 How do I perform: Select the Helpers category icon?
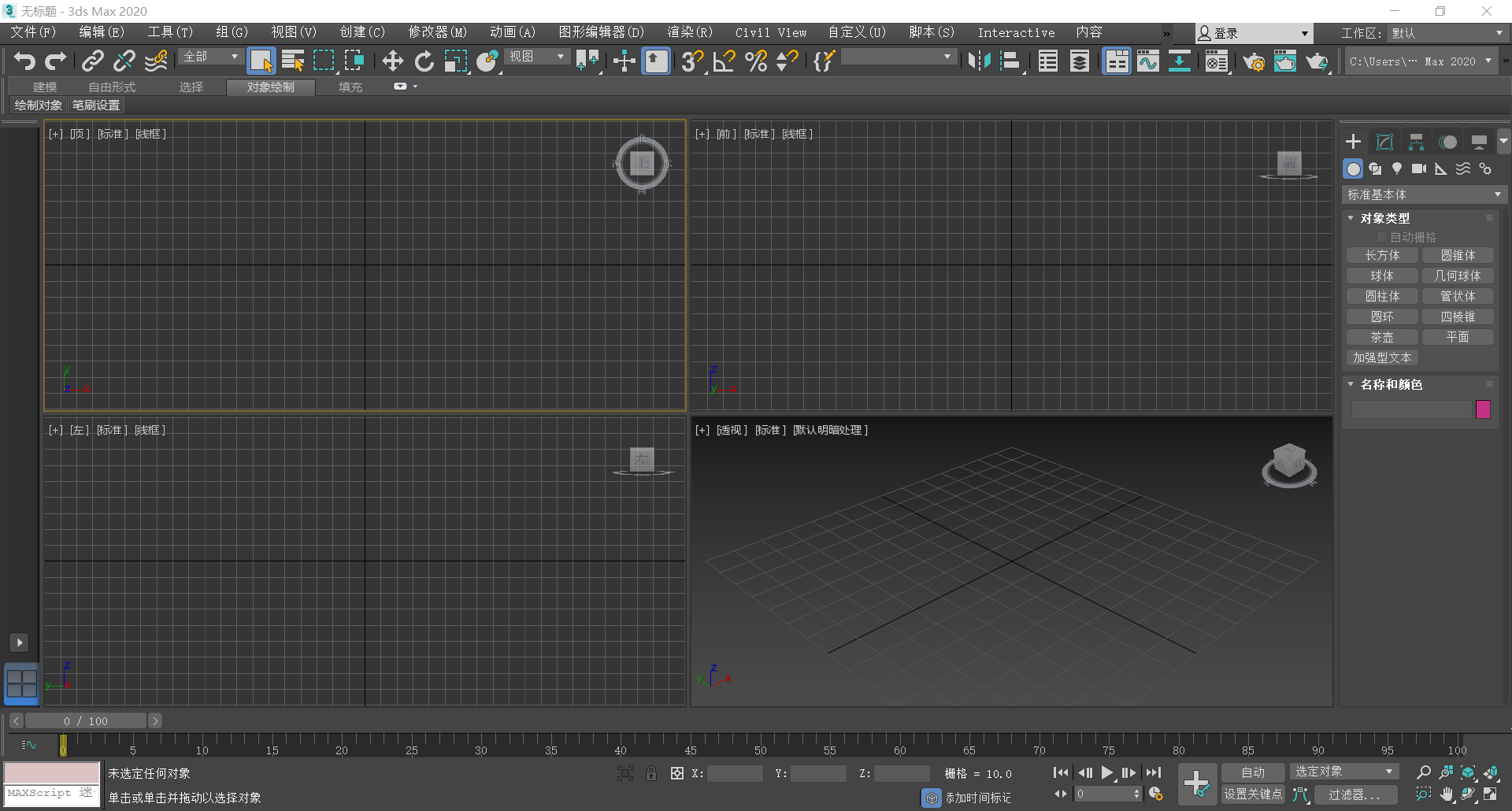1441,168
